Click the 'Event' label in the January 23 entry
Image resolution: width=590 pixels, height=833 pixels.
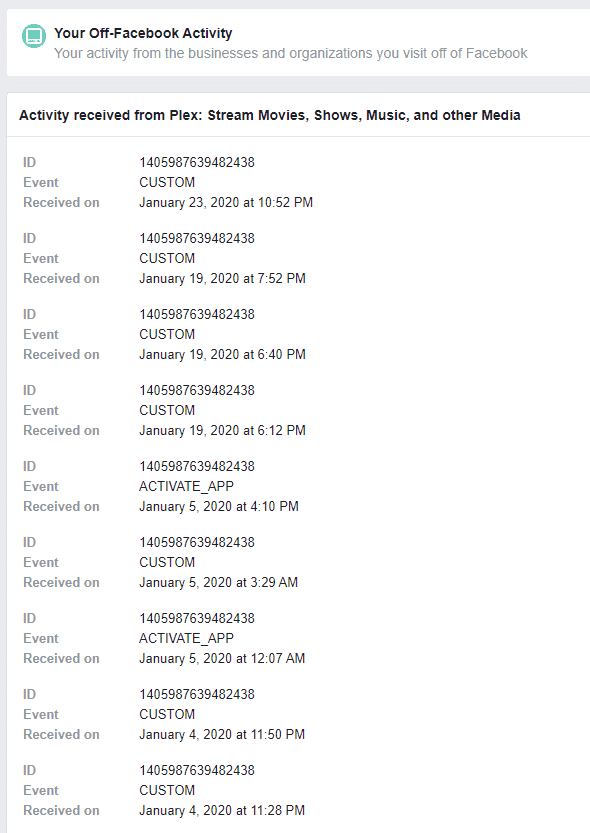[40, 182]
